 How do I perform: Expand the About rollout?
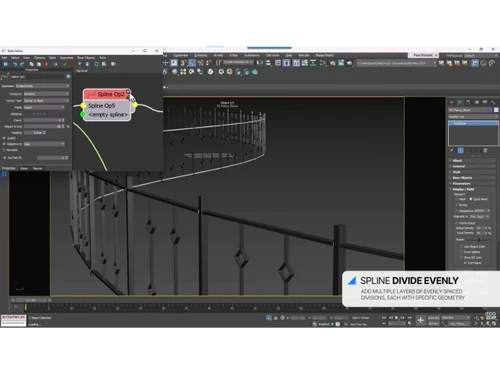(472, 161)
